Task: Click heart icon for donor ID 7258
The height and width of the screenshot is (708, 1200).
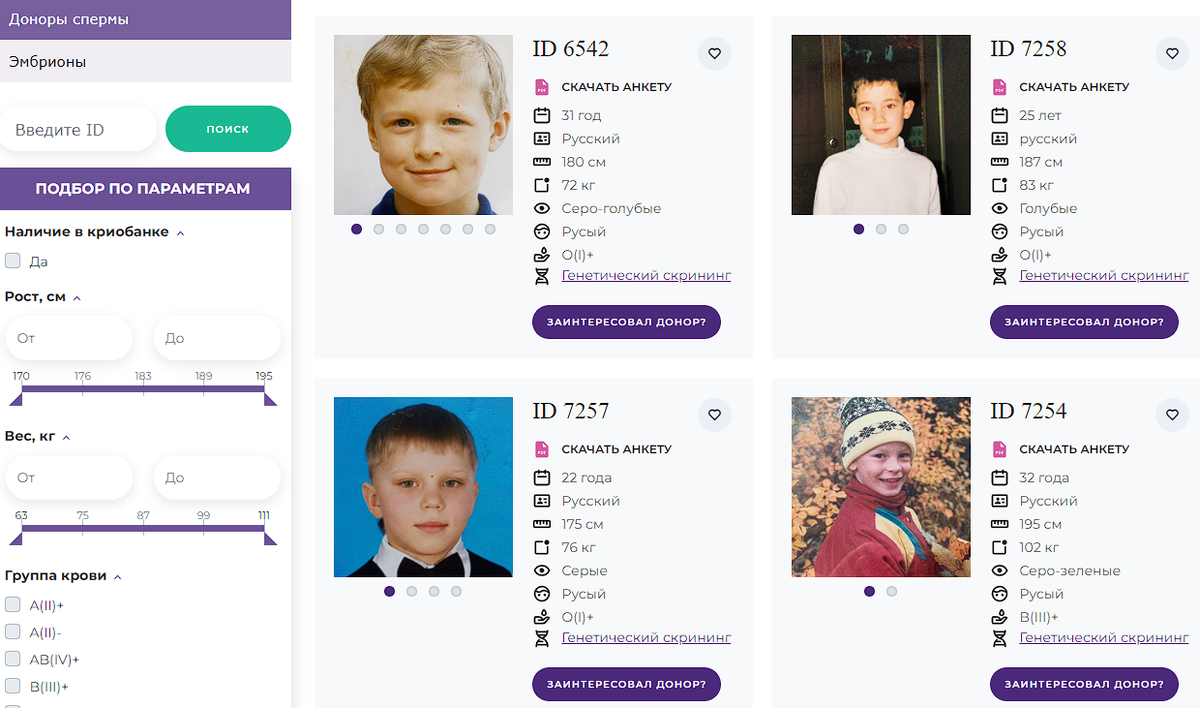Action: pos(1172,54)
